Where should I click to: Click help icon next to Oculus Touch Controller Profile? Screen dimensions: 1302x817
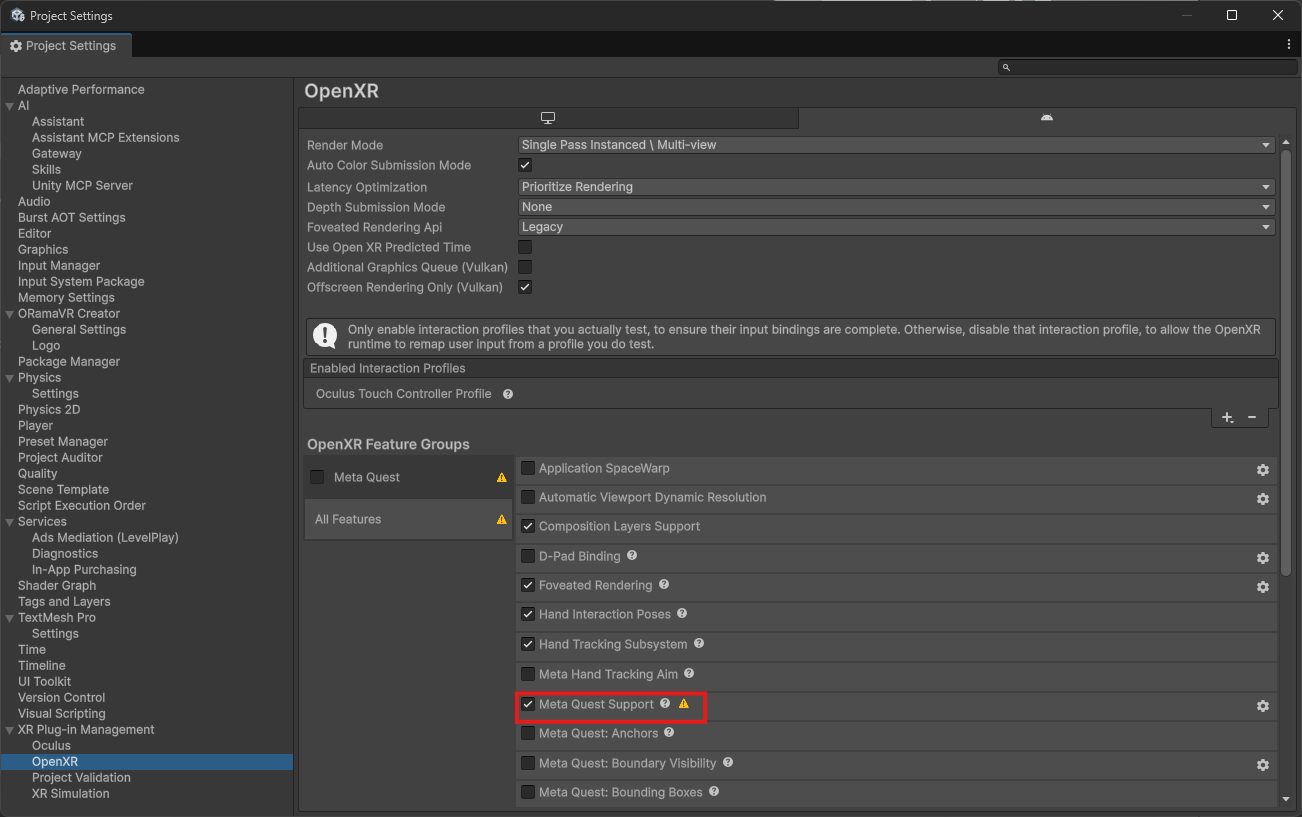[x=508, y=394]
